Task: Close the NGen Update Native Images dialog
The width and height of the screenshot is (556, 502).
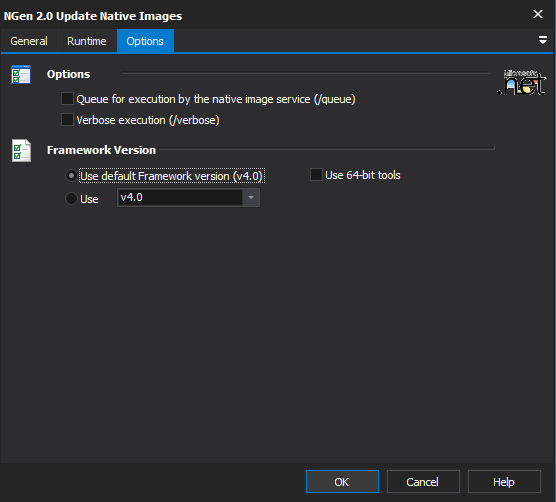Action: pos(538,14)
